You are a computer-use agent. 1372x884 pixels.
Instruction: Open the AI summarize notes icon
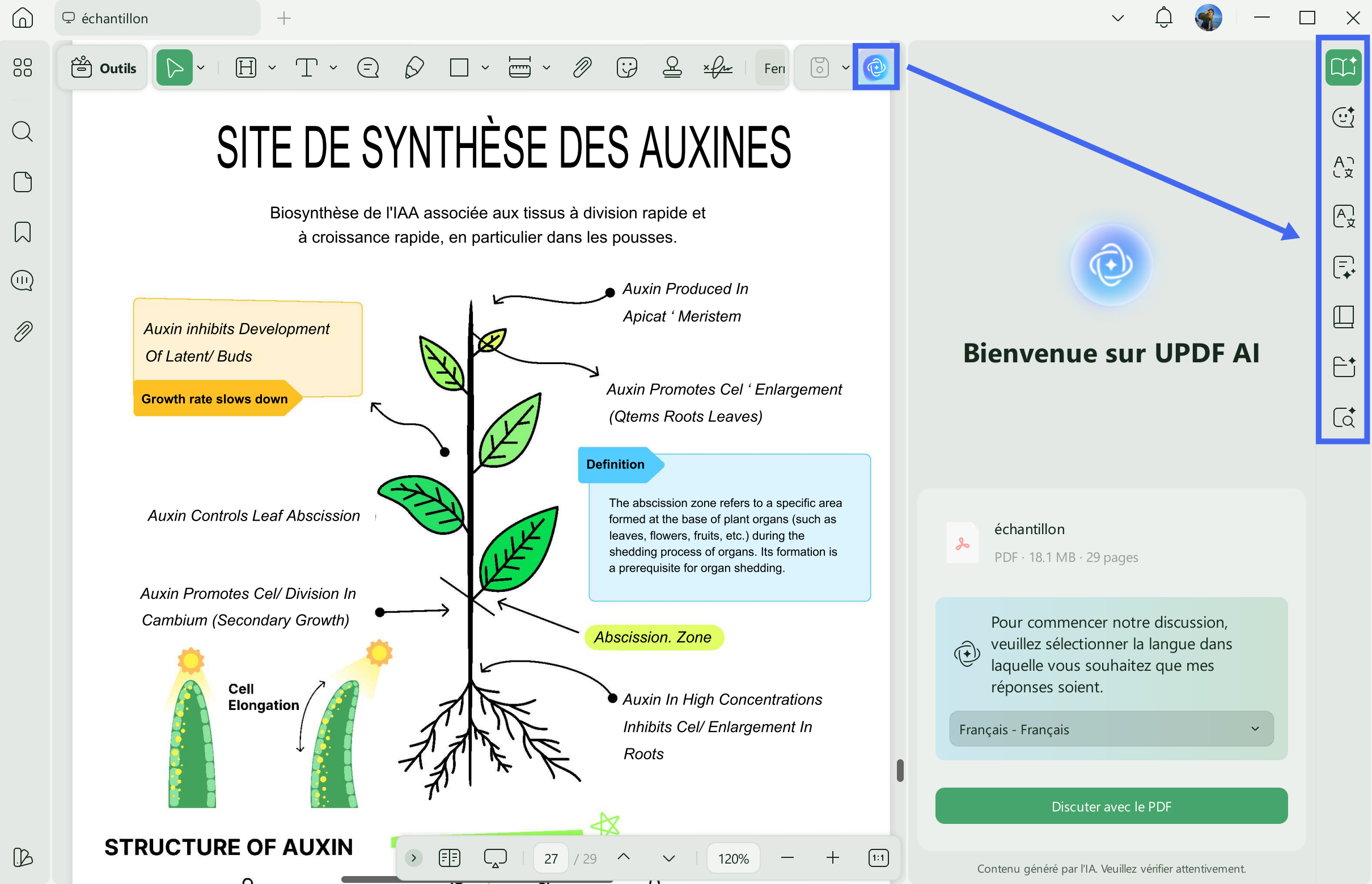1343,267
